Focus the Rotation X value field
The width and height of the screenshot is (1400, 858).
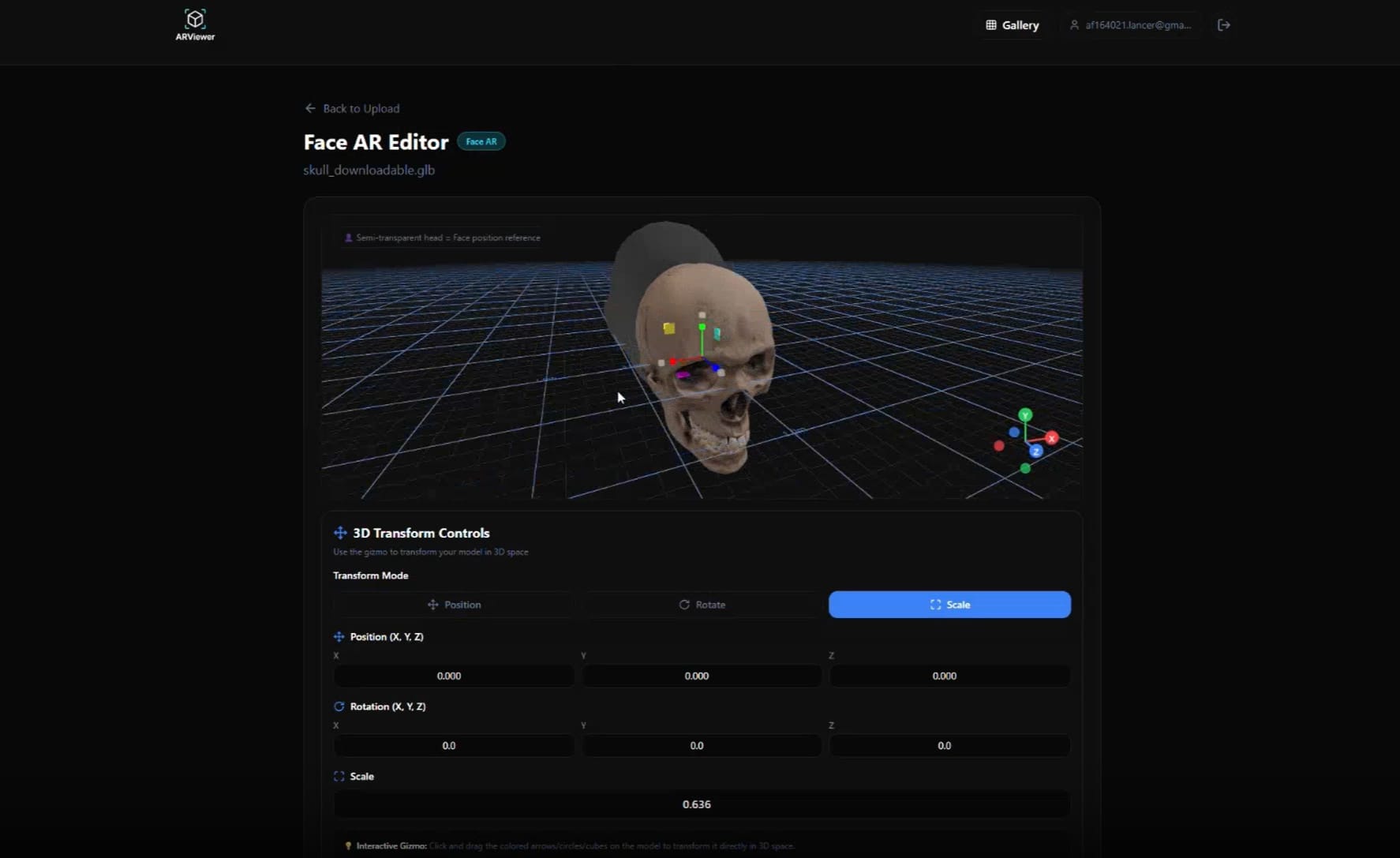point(454,745)
